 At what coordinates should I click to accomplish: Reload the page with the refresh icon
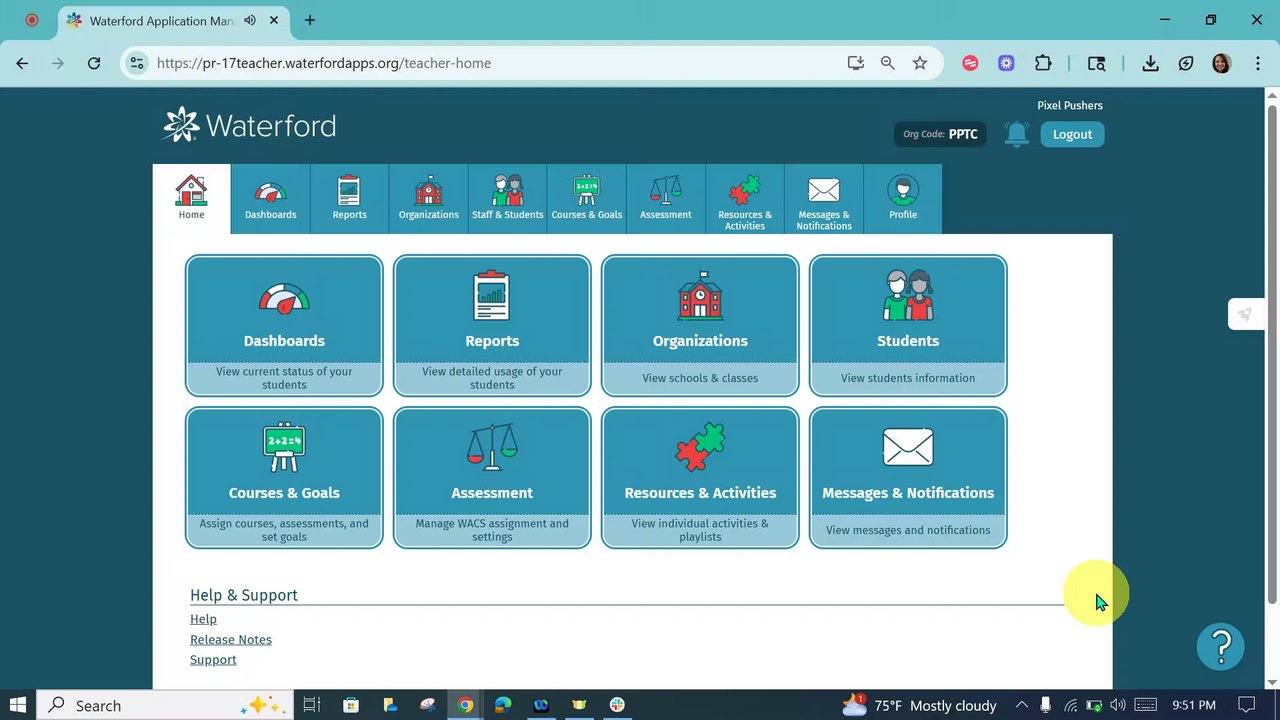click(x=94, y=63)
